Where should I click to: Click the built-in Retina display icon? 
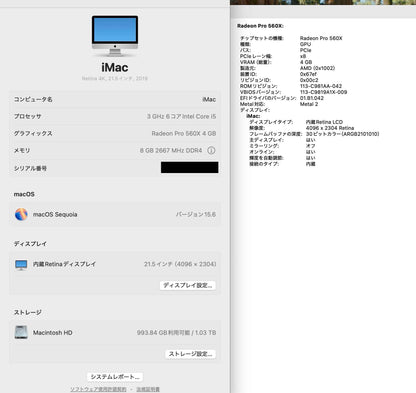(21, 265)
